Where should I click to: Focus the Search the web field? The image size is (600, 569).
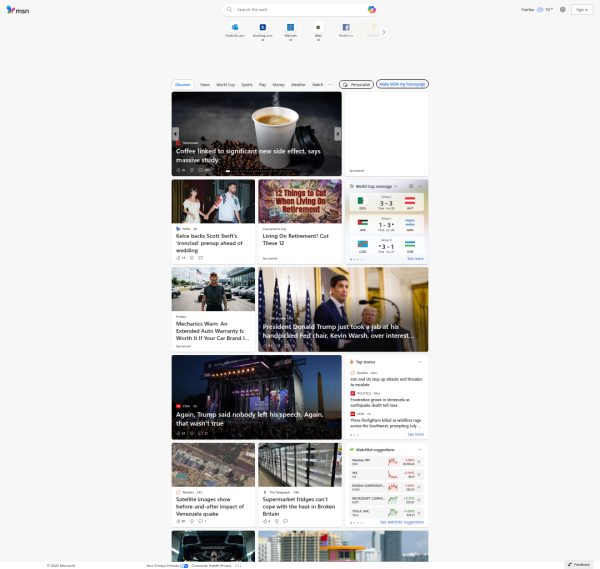click(x=300, y=10)
